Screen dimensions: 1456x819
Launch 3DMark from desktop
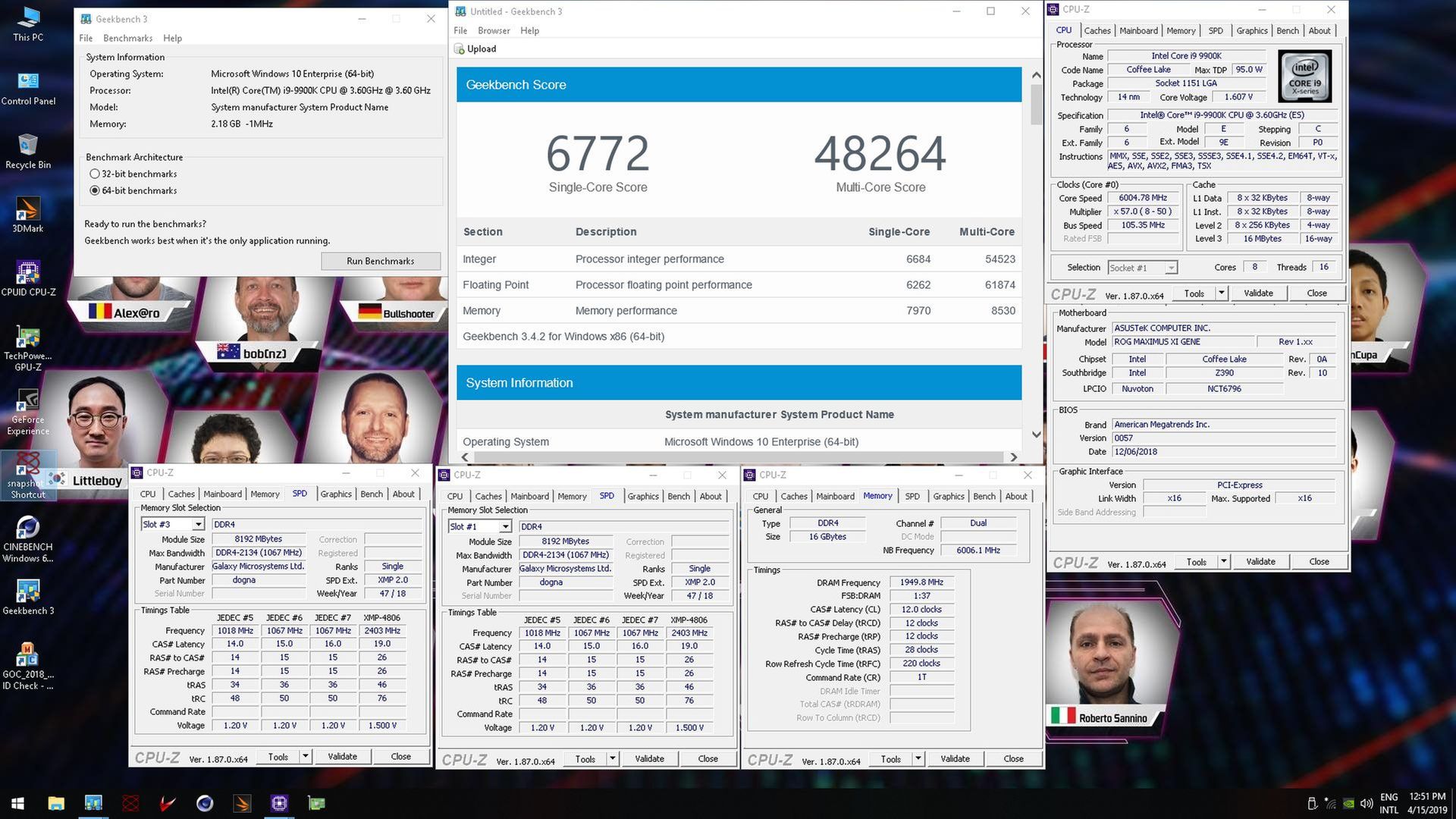pos(28,215)
